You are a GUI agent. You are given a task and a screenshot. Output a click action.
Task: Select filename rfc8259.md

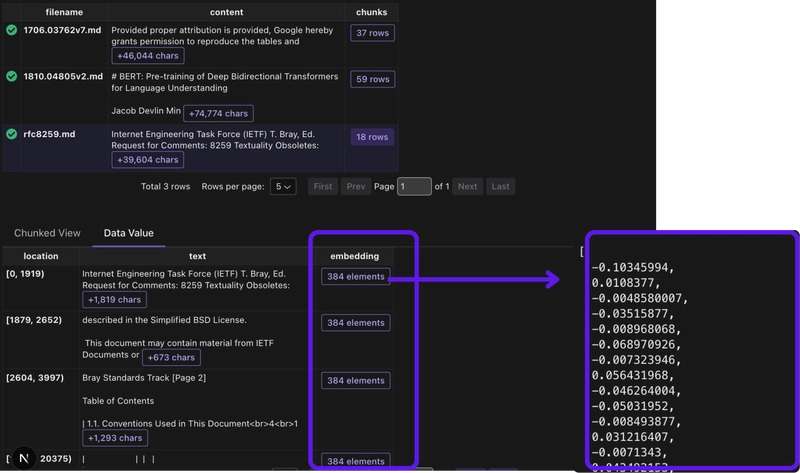[x=49, y=134]
